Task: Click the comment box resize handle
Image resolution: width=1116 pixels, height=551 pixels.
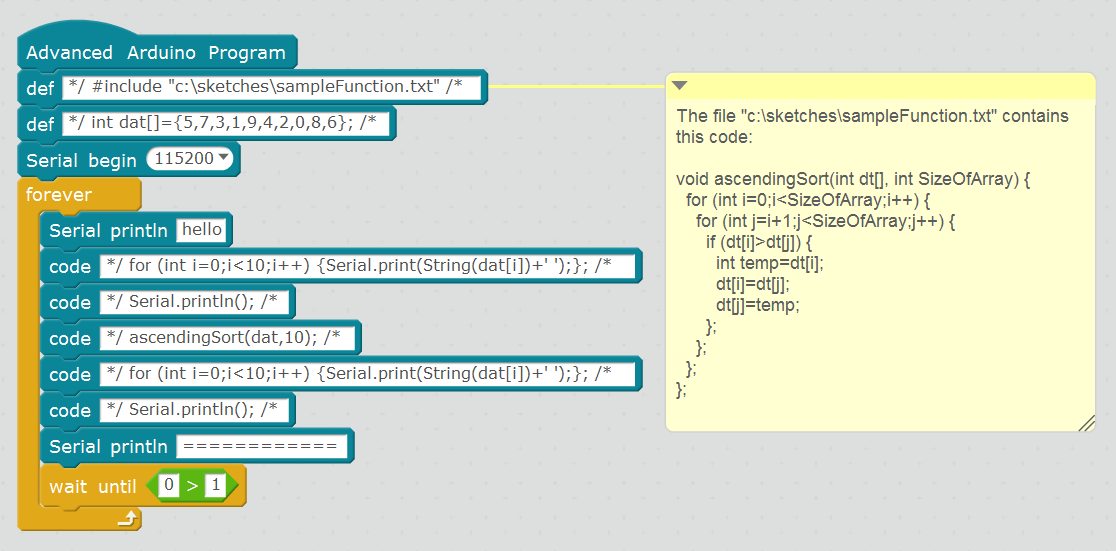Action: click(1086, 424)
